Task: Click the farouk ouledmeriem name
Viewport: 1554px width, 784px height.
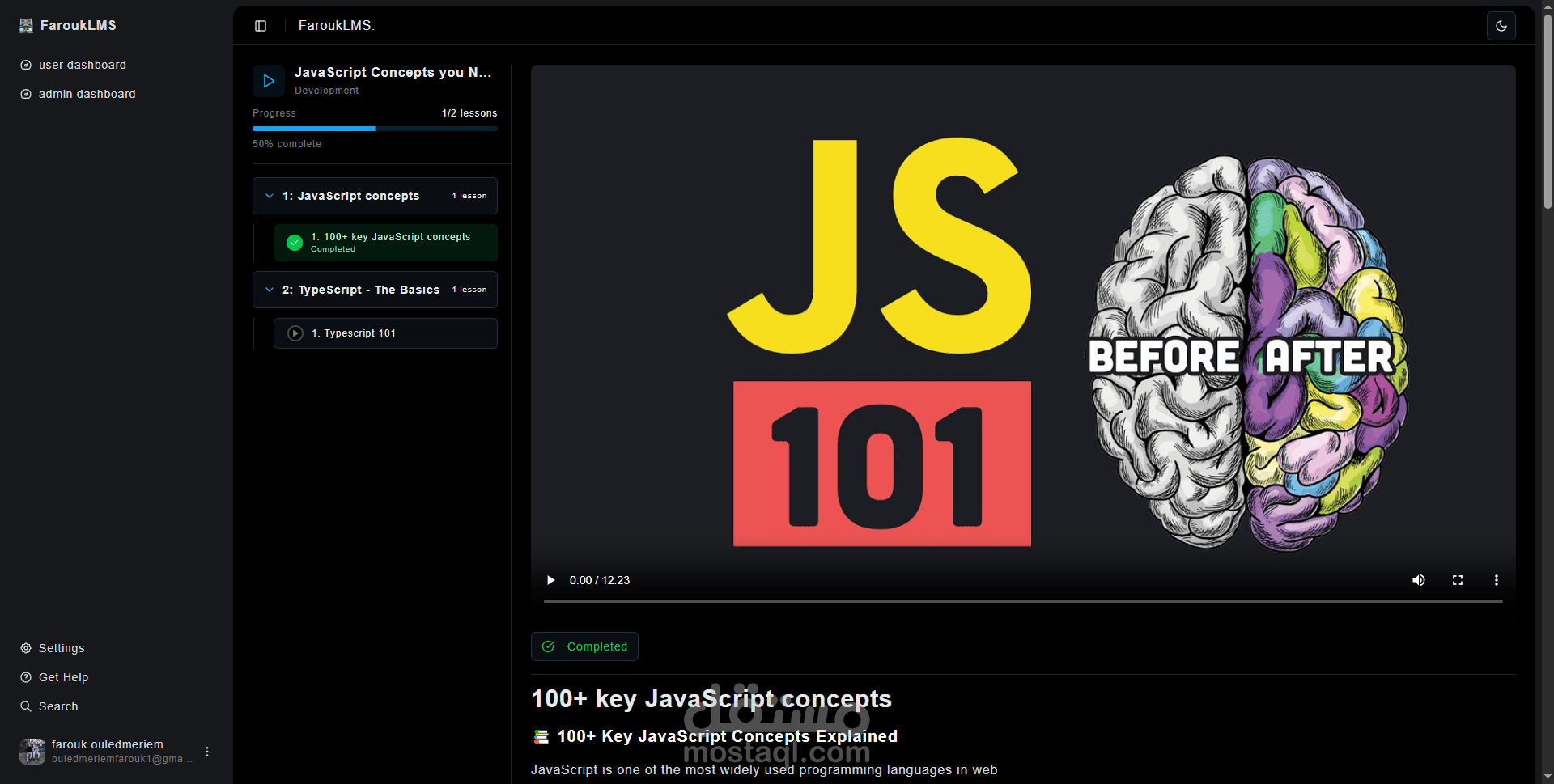Action: tap(108, 744)
